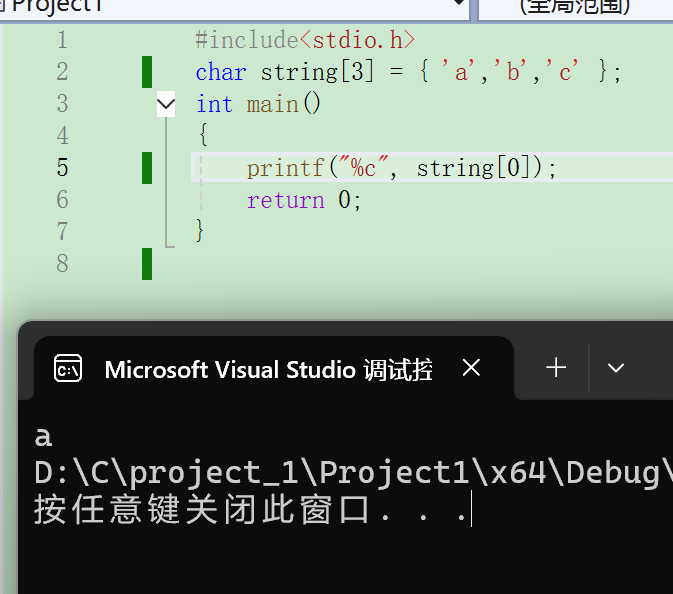The height and width of the screenshot is (594, 673).
Task: Click the green change marker beside line 5
Action: point(147,168)
